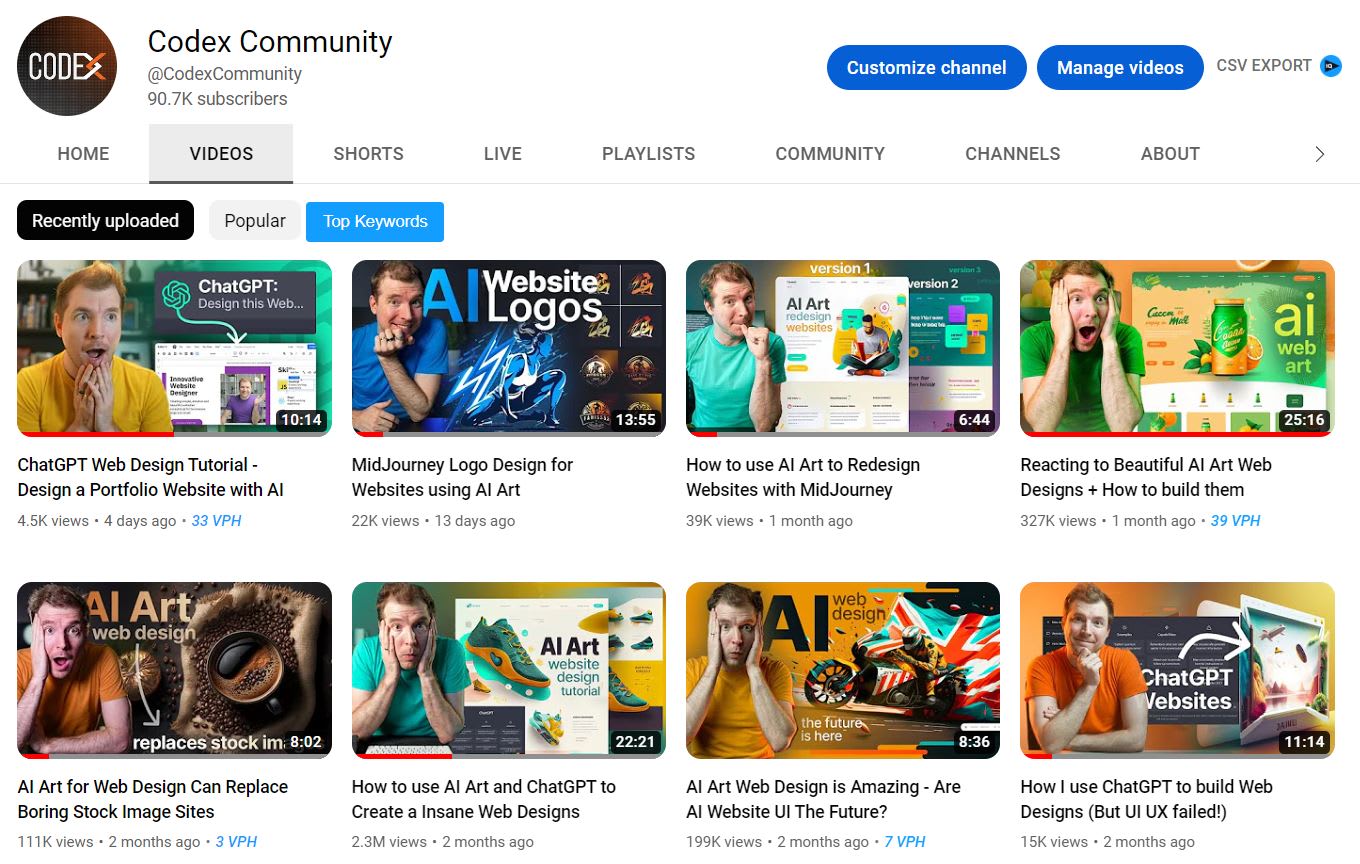Click title 'How to use AI Art and ChatGPT'

[x=484, y=799]
